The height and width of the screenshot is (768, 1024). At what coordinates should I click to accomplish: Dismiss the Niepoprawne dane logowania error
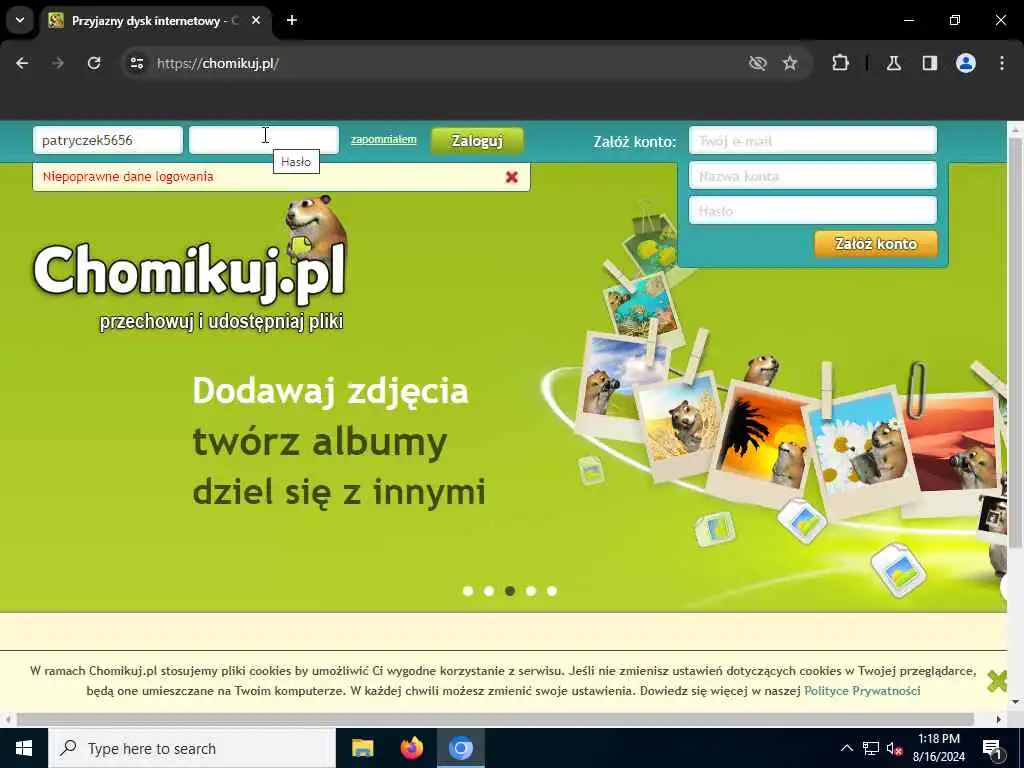[x=512, y=177]
